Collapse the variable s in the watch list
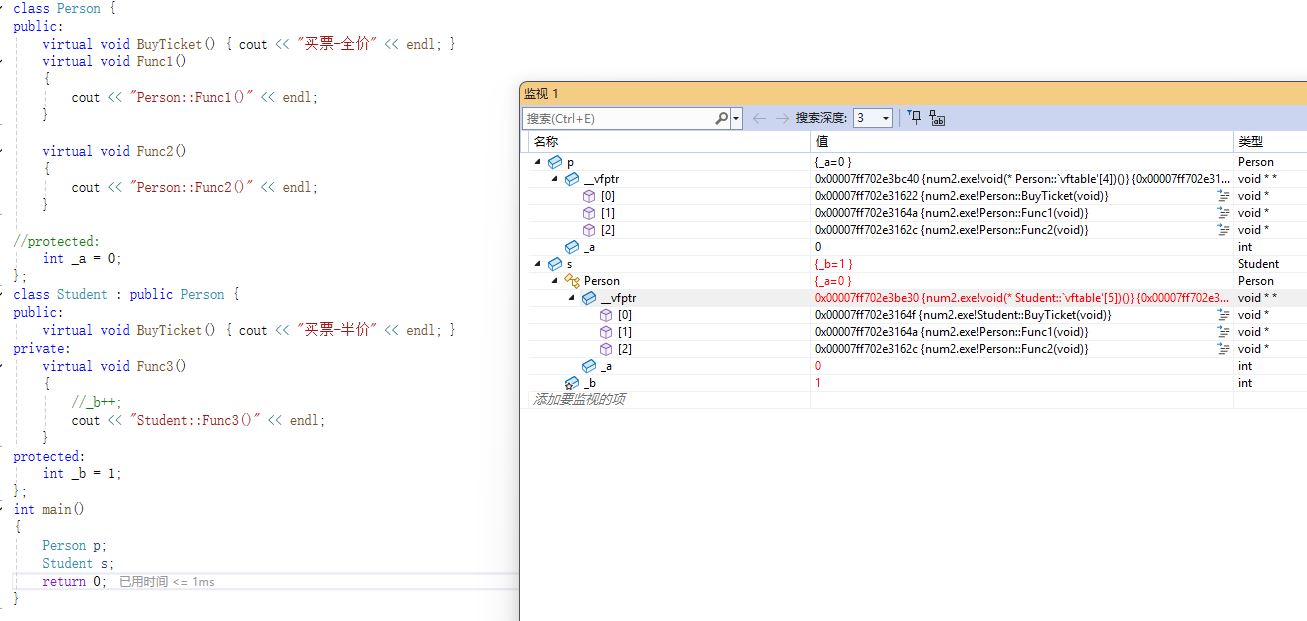This screenshot has width=1307, height=621. click(x=537, y=264)
